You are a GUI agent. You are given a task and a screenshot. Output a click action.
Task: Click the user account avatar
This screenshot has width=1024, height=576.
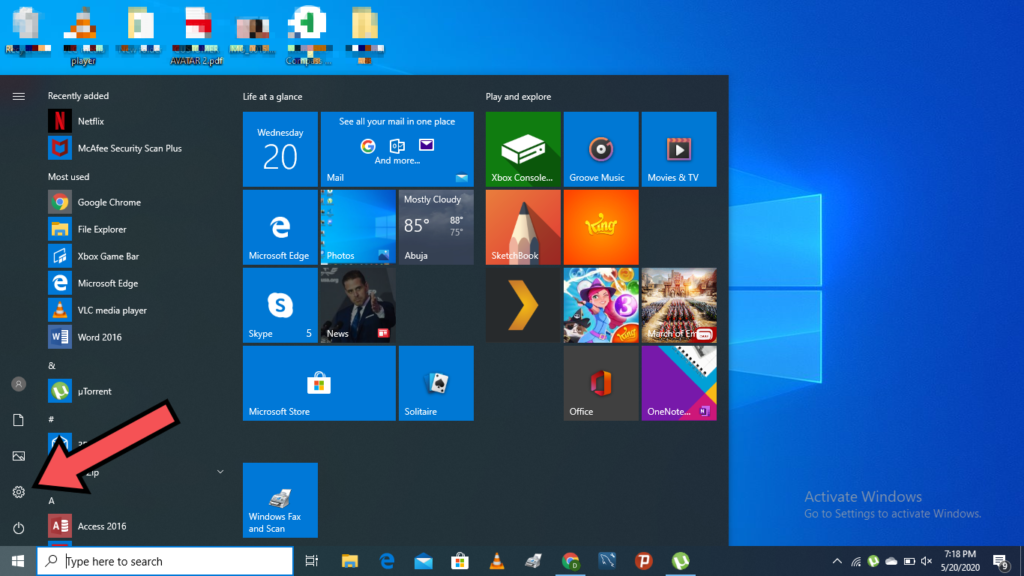tap(18, 384)
